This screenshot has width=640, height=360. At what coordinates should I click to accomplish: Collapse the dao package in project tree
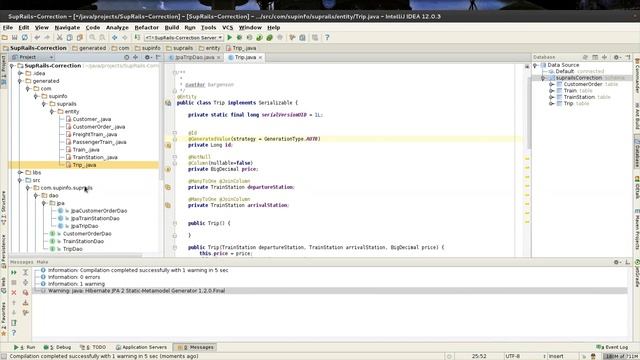click(36, 196)
